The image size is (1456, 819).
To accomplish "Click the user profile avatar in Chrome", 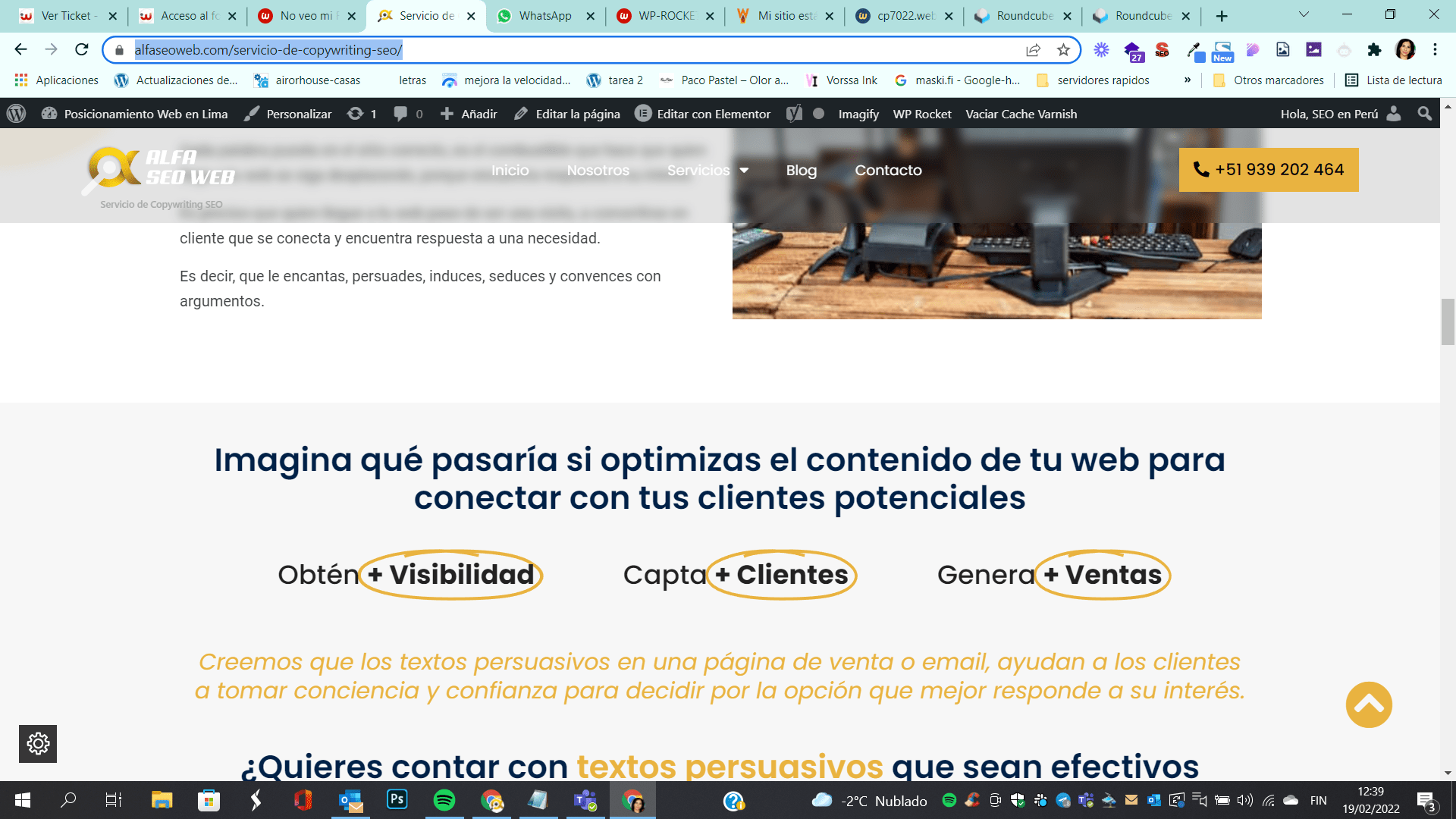I will coord(1405,50).
